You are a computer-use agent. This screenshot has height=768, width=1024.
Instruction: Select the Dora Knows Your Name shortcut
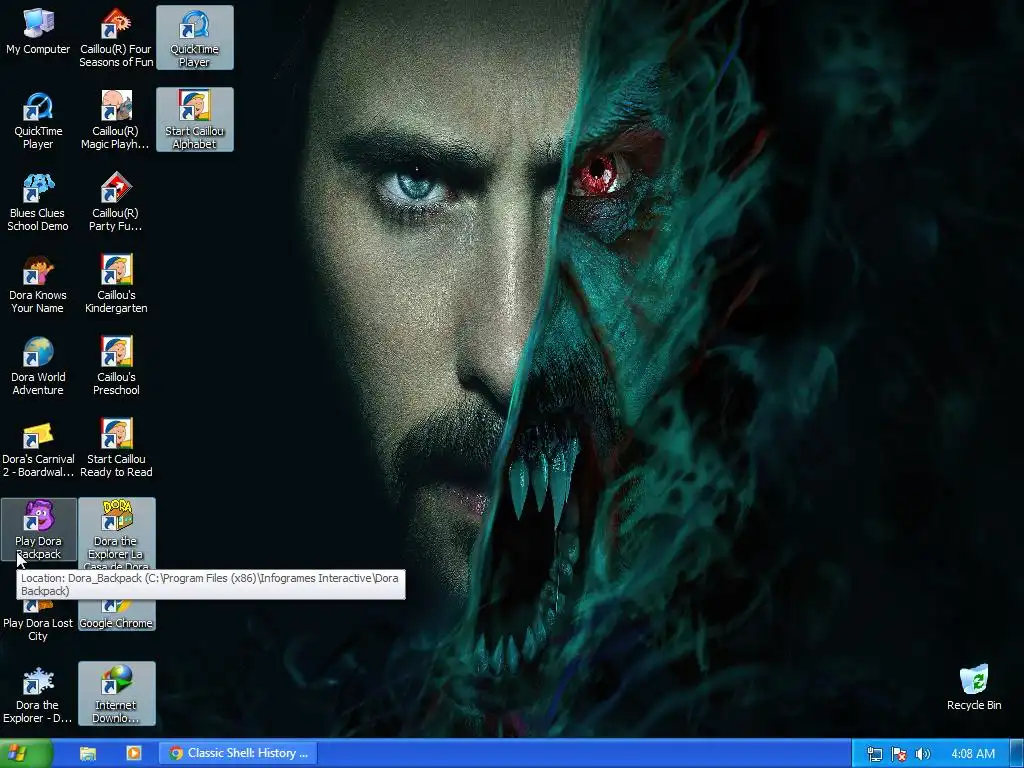point(38,285)
